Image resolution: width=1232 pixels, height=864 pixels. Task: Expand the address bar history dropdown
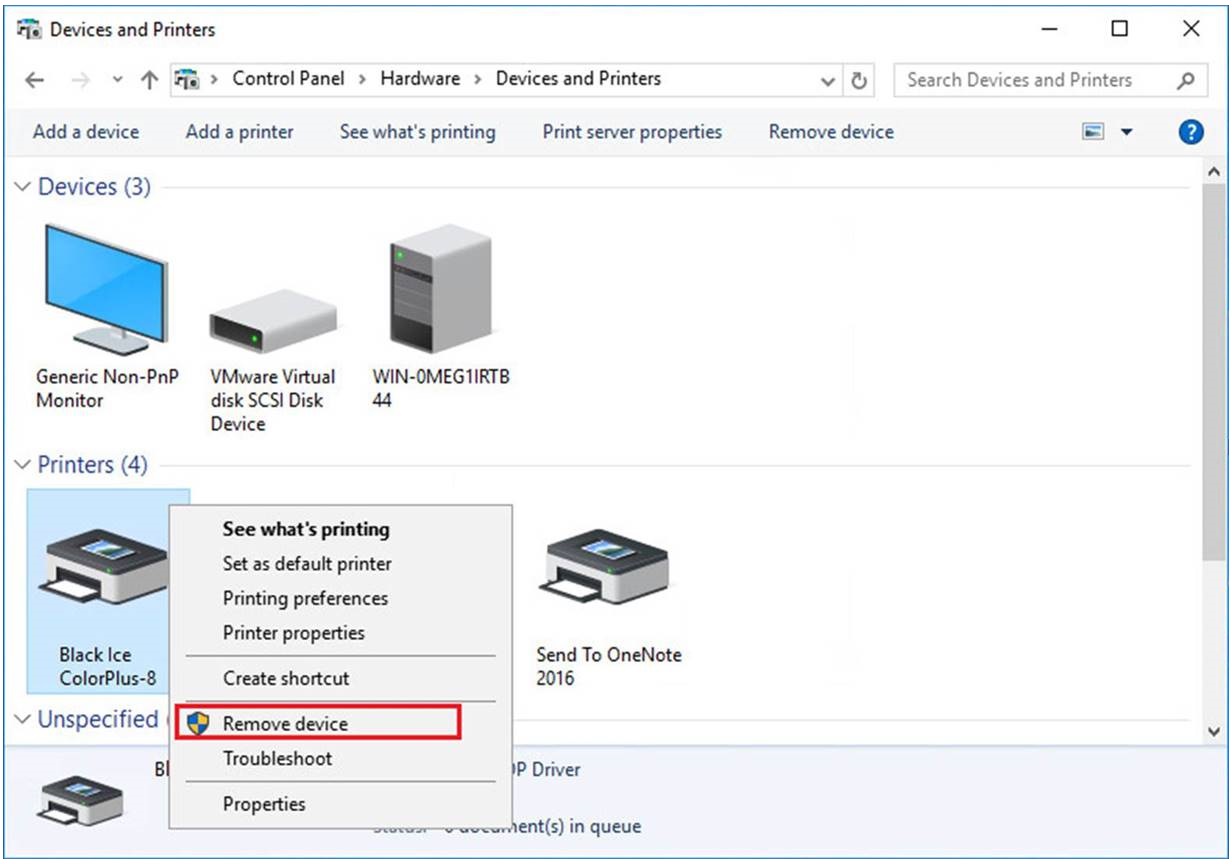click(828, 80)
